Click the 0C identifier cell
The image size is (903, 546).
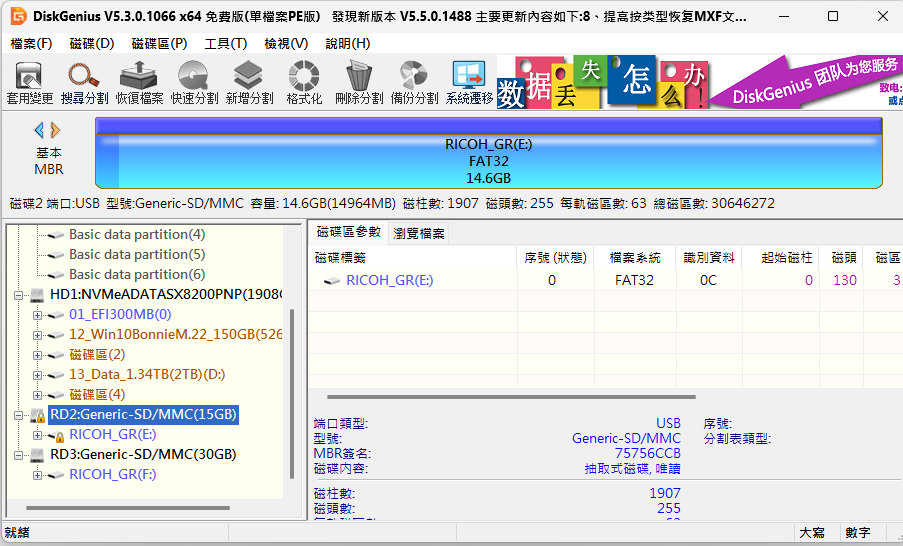pyautogui.click(x=708, y=280)
